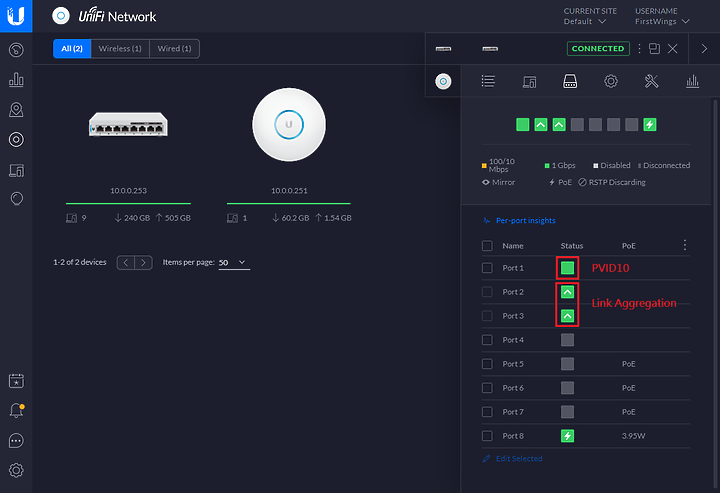Click first port in switch diagram

coord(523,124)
